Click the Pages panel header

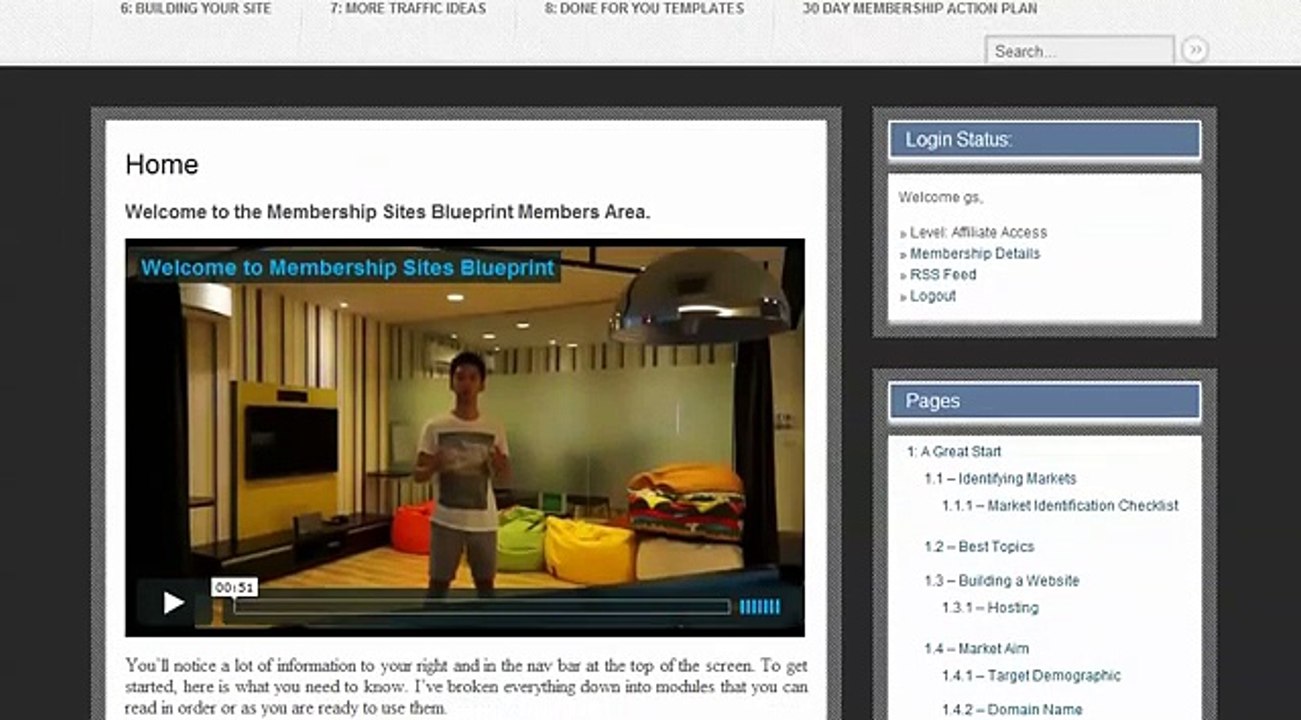pos(1044,401)
